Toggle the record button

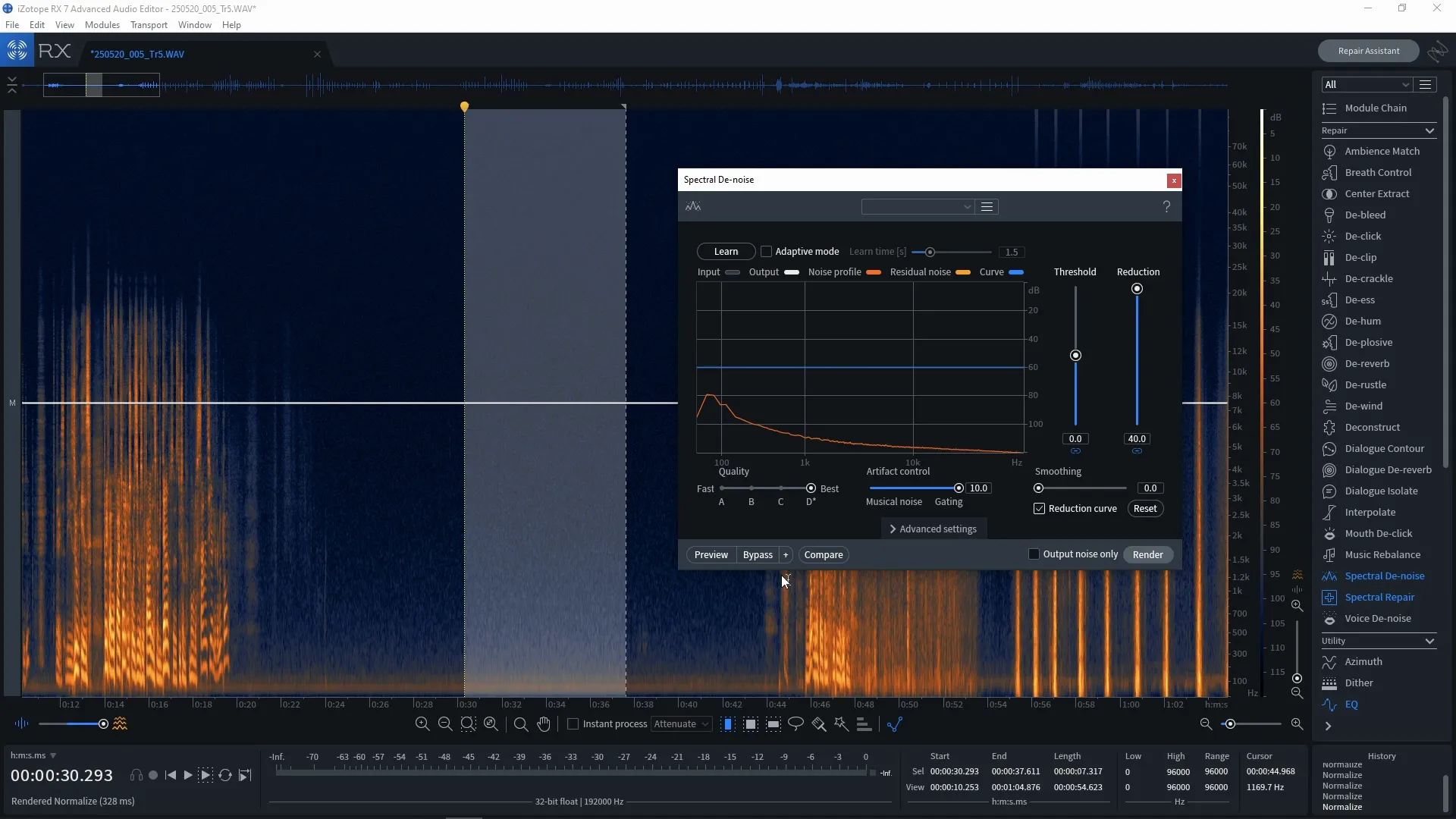[x=153, y=775]
